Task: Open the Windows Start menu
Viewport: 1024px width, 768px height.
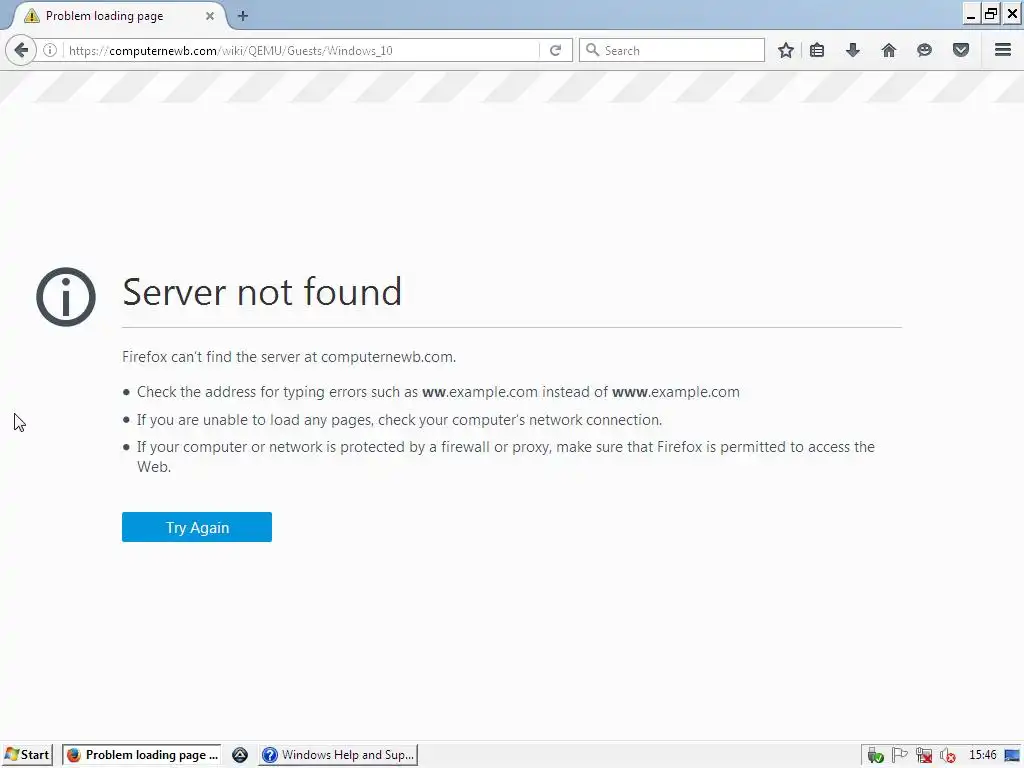Action: click(27, 755)
